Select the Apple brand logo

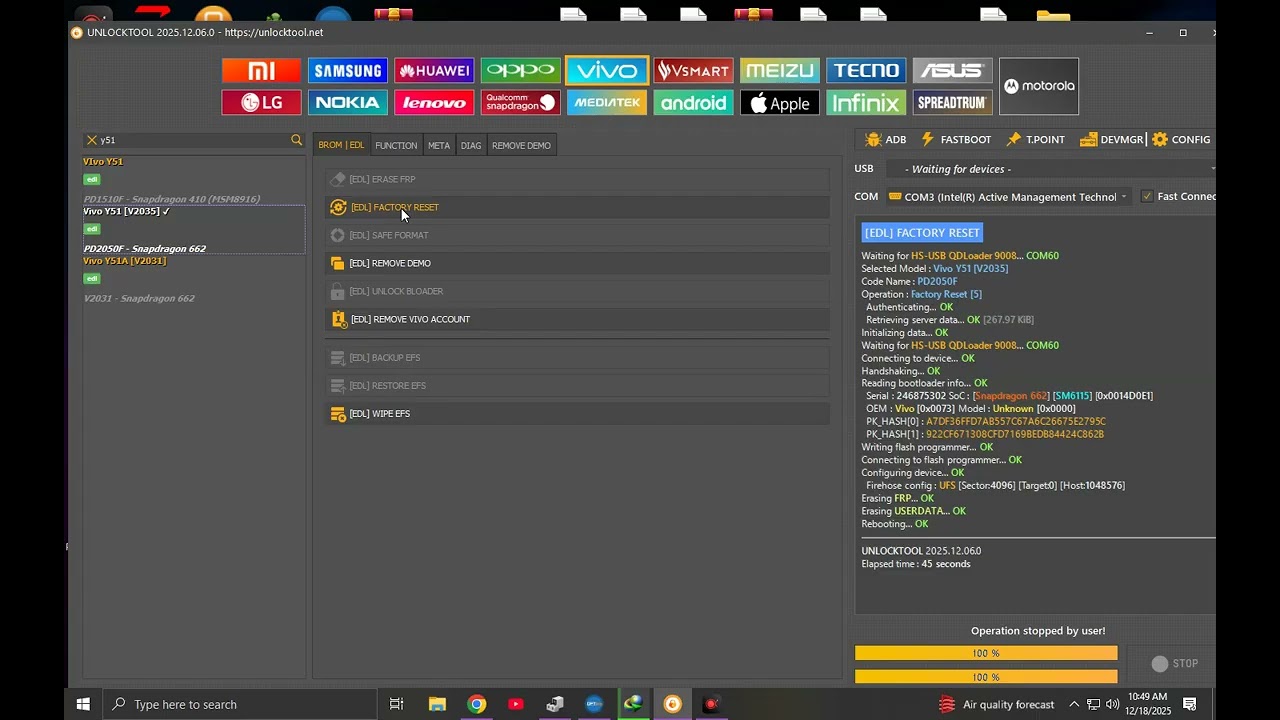coord(780,103)
